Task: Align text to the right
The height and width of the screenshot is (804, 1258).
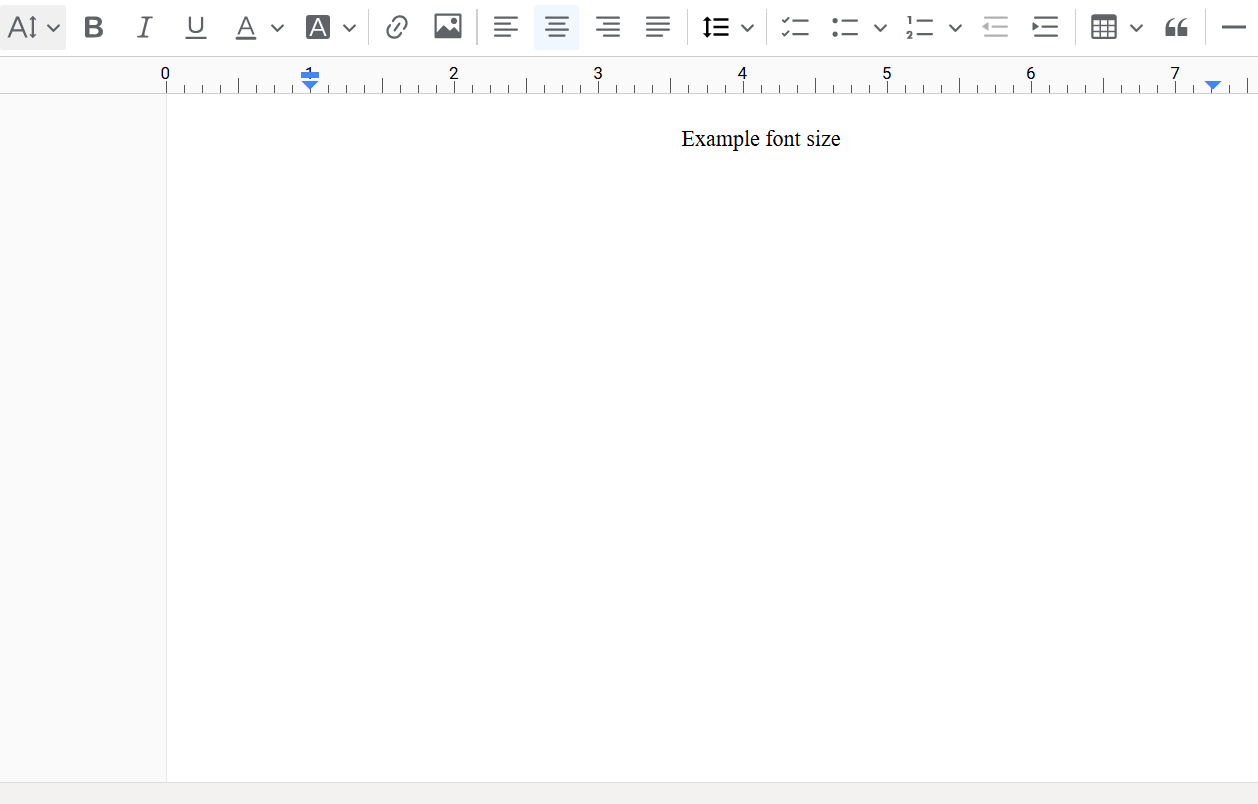Action: tap(608, 28)
